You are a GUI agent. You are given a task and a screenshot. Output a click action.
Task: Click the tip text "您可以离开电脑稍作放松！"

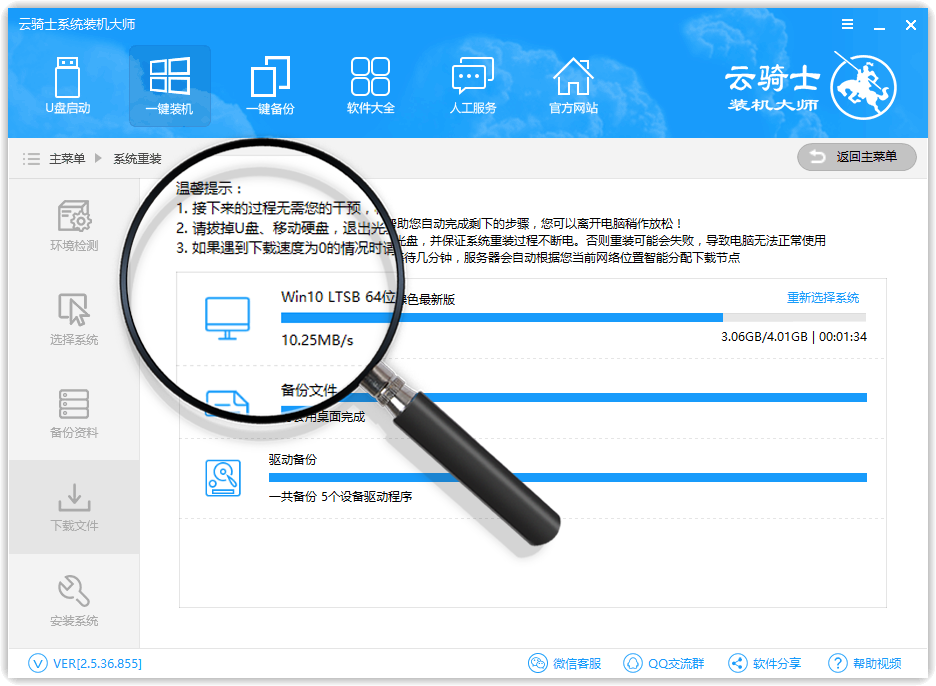pos(611,224)
